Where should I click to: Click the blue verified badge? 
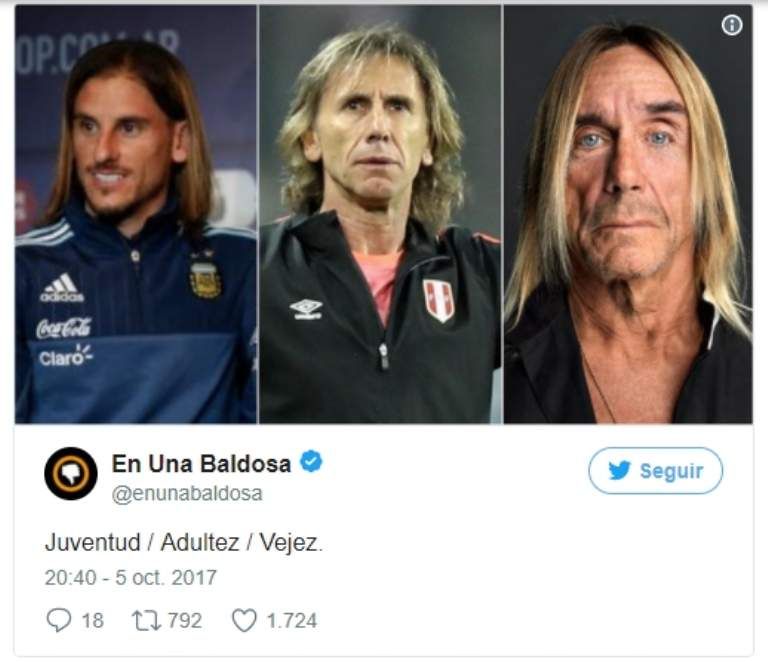pos(311,461)
